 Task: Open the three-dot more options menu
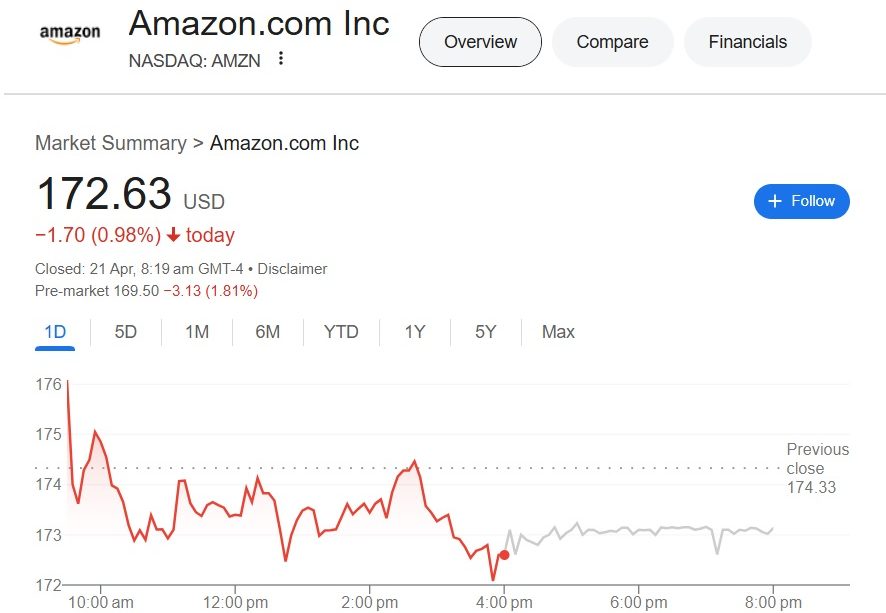(281, 58)
